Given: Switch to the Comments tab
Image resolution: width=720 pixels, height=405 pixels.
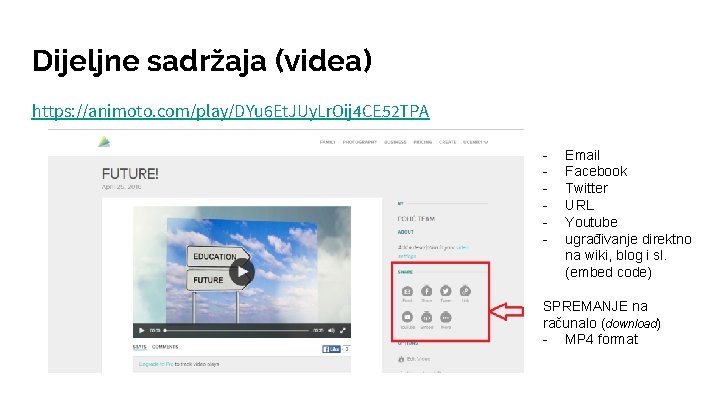Looking at the screenshot, I should (x=165, y=347).
